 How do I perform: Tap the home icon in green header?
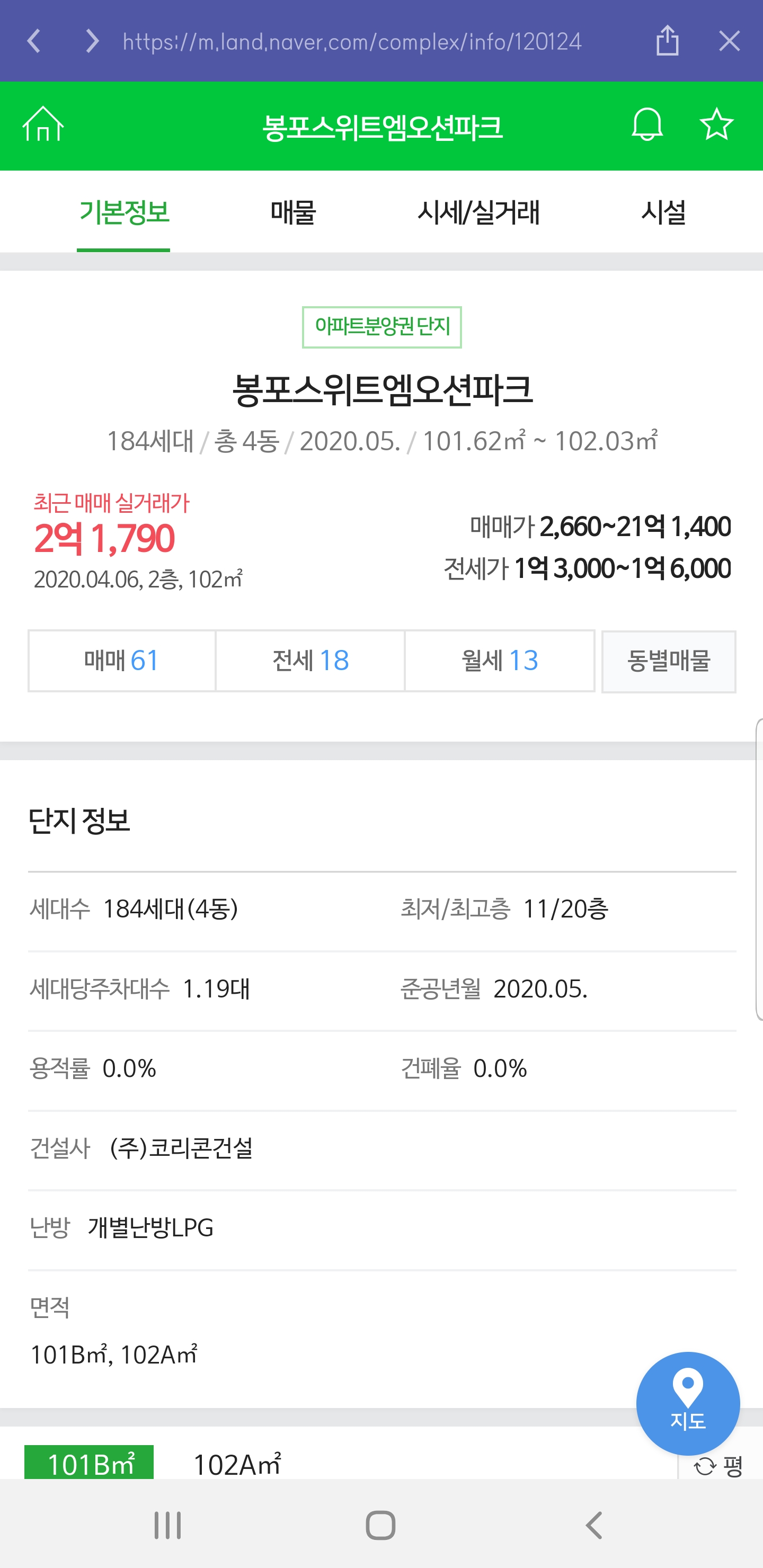coord(42,125)
